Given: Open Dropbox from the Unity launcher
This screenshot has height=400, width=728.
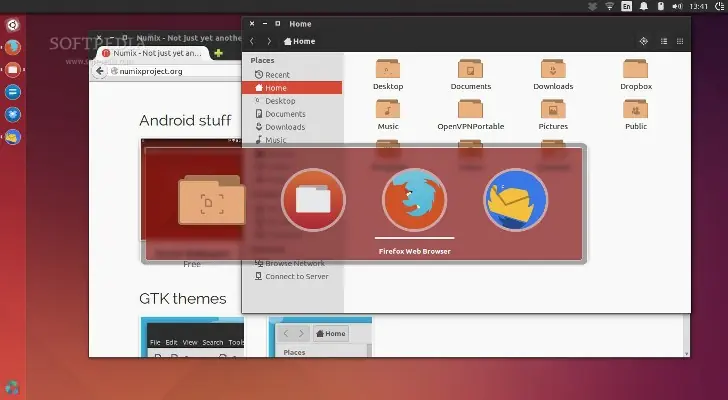Looking at the screenshot, I should click(x=13, y=115).
